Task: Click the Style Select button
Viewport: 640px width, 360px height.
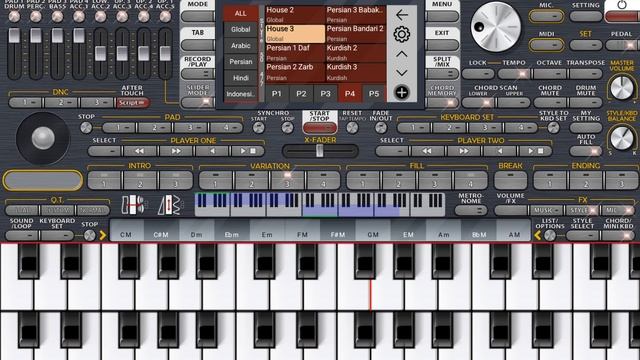Action: (582, 236)
